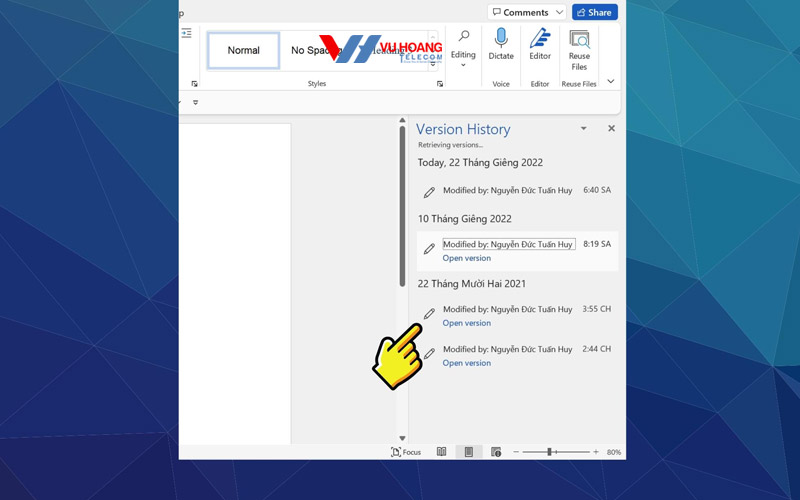Open the 2:44 CH version
The height and width of the screenshot is (500, 800).
(x=467, y=363)
